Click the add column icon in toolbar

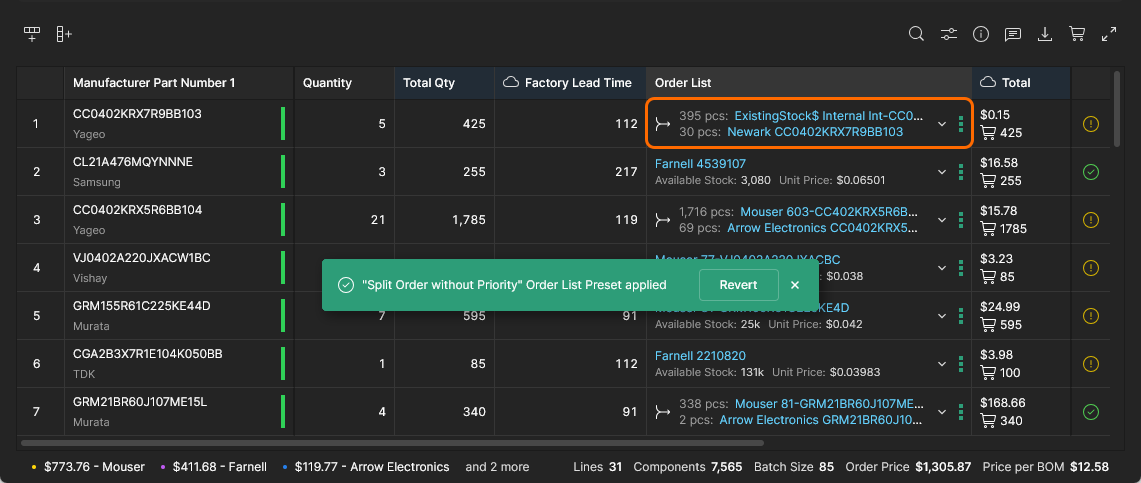pyautogui.click(x=64, y=34)
